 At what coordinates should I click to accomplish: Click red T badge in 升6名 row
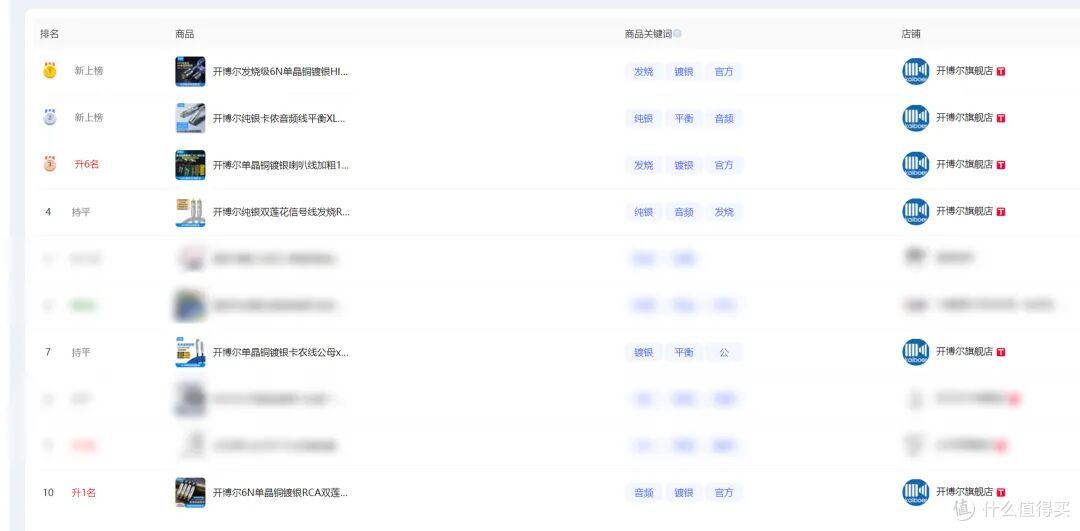(x=1001, y=165)
